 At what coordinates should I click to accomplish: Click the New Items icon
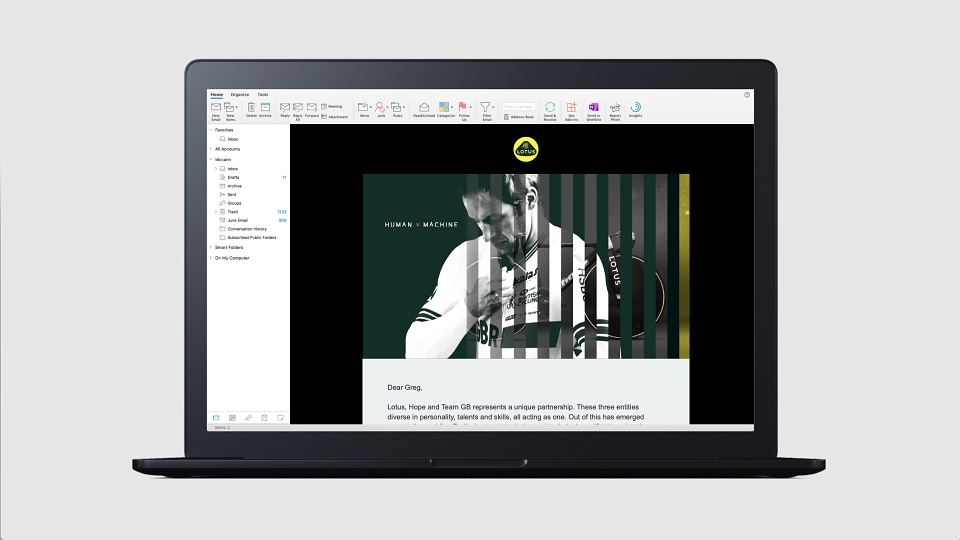click(229, 107)
